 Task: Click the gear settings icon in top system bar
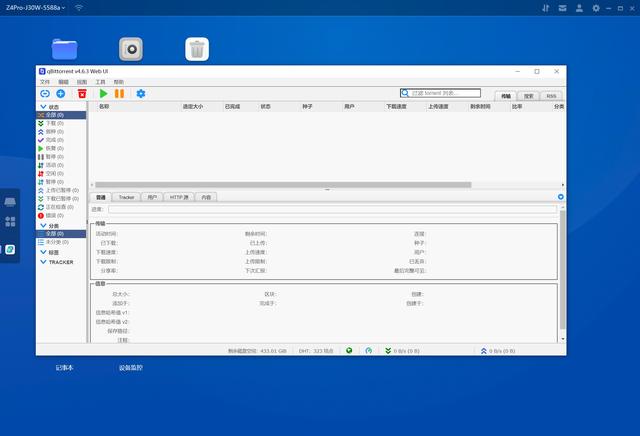click(596, 8)
